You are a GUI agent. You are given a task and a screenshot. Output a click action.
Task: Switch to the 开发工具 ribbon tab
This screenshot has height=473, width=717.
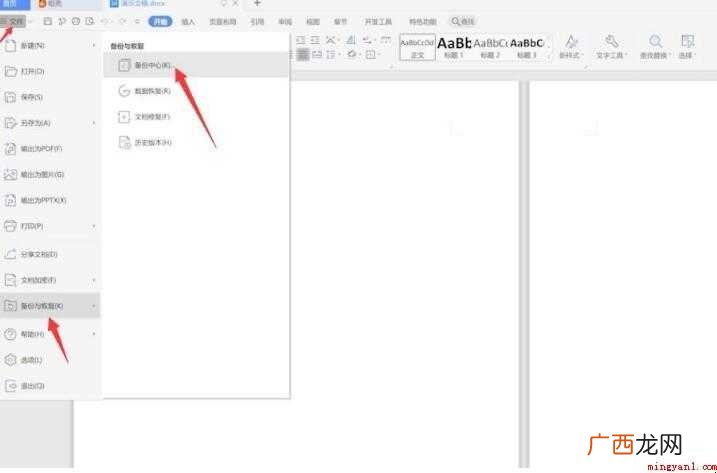coord(378,22)
